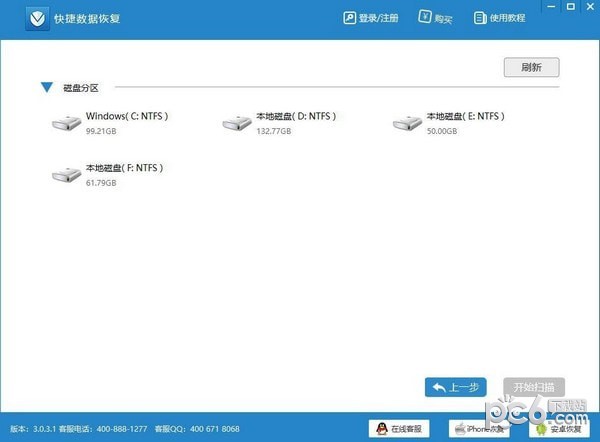Choose Windows (C: NTFS) partition label
The width and height of the screenshot is (600, 442).
(x=127, y=117)
